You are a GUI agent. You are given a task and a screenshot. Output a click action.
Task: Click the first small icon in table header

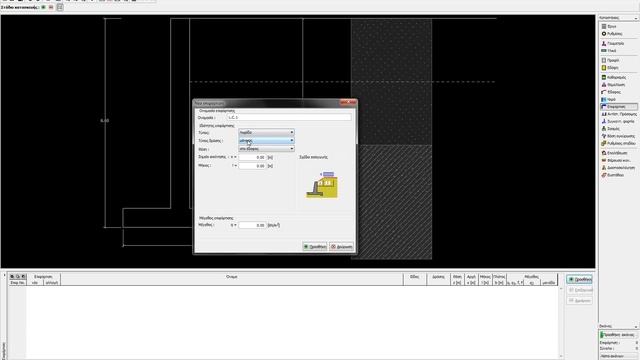12,276
